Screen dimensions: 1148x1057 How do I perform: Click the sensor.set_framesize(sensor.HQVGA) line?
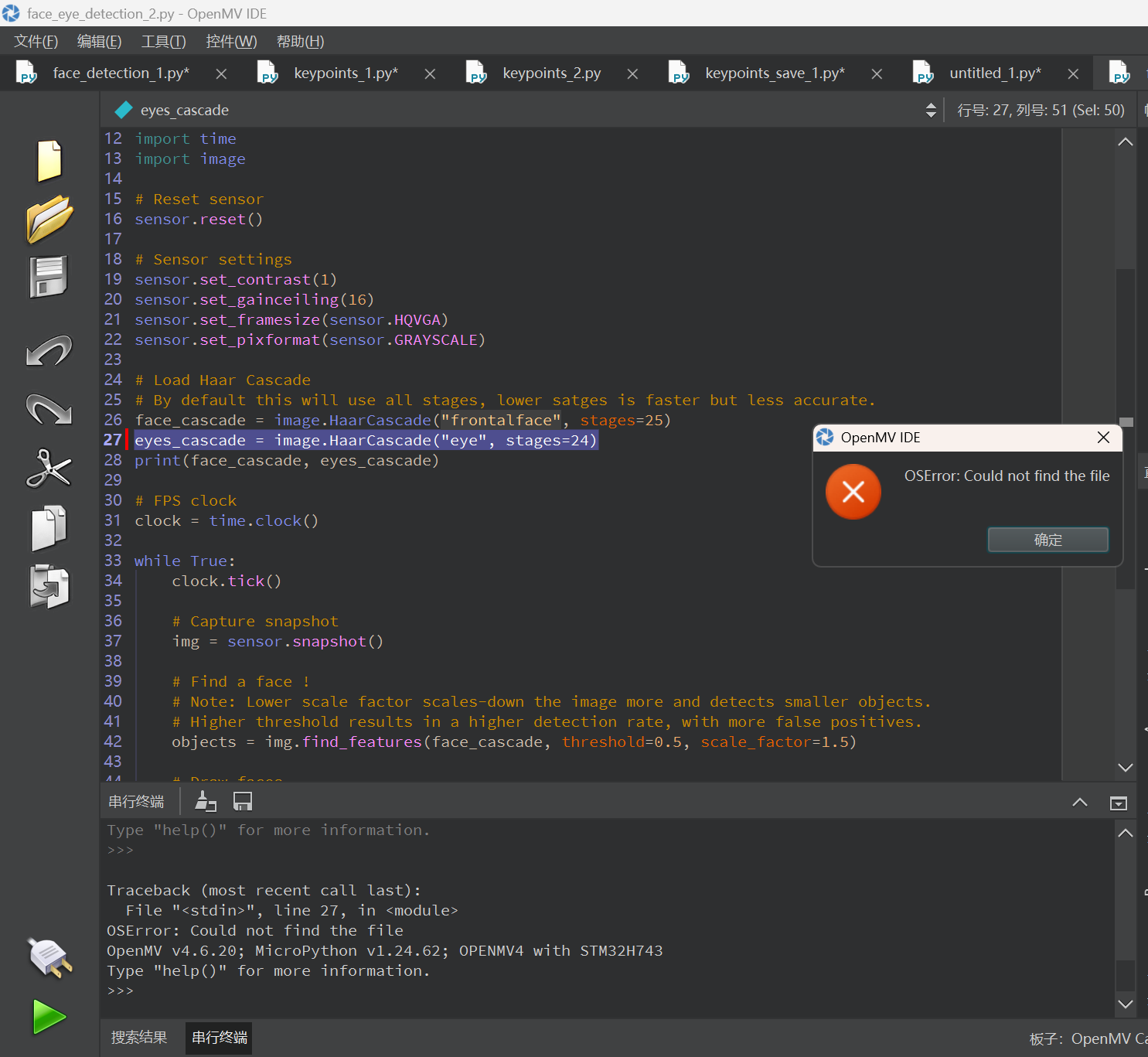pos(291,319)
